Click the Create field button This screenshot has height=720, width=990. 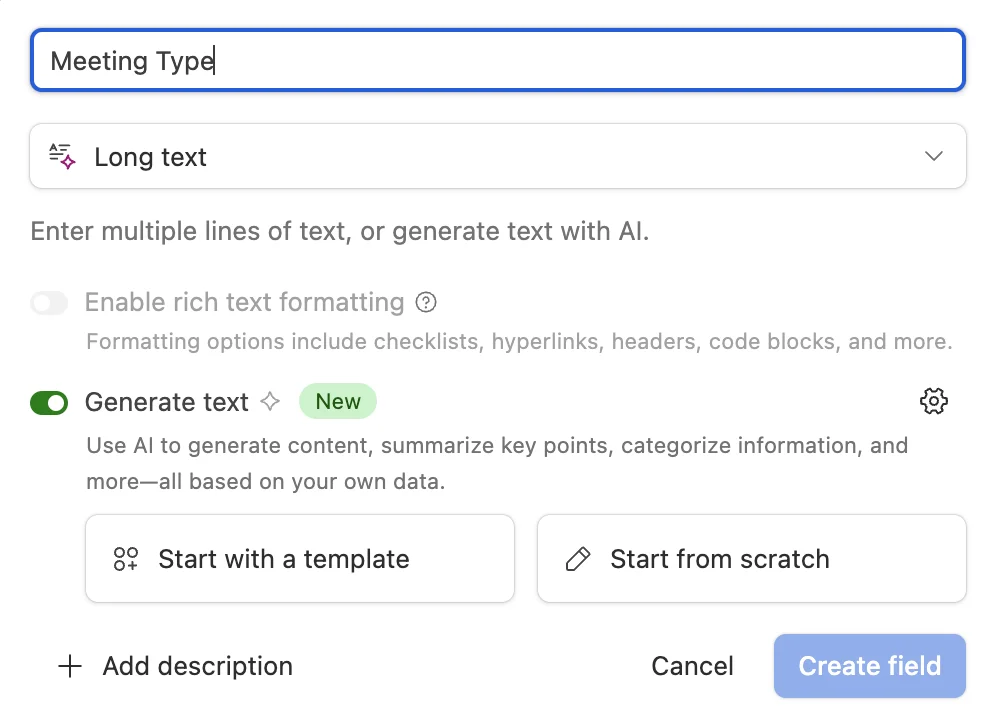[x=869, y=666]
